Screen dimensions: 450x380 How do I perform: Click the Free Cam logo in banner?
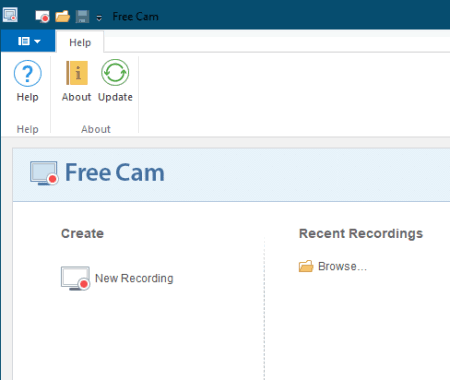coord(97,173)
